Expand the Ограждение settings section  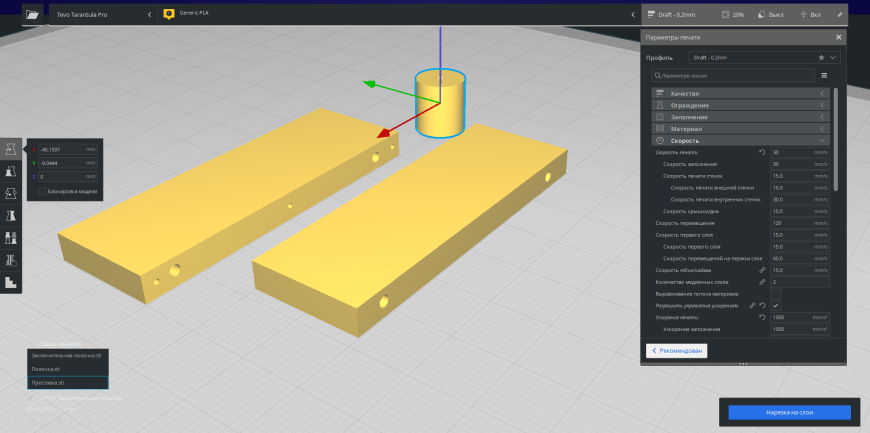(741, 105)
